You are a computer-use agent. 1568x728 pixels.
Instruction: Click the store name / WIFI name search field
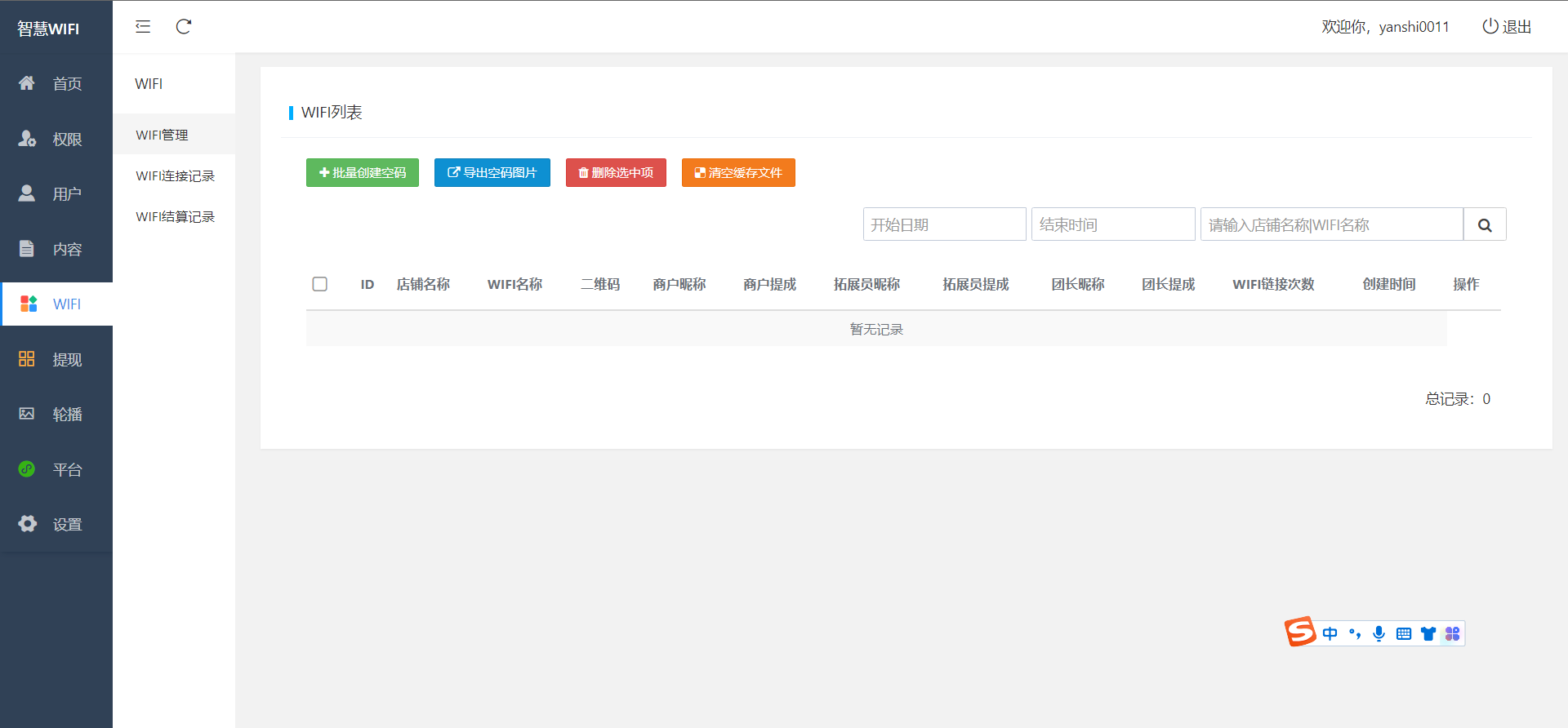pyautogui.click(x=1332, y=224)
